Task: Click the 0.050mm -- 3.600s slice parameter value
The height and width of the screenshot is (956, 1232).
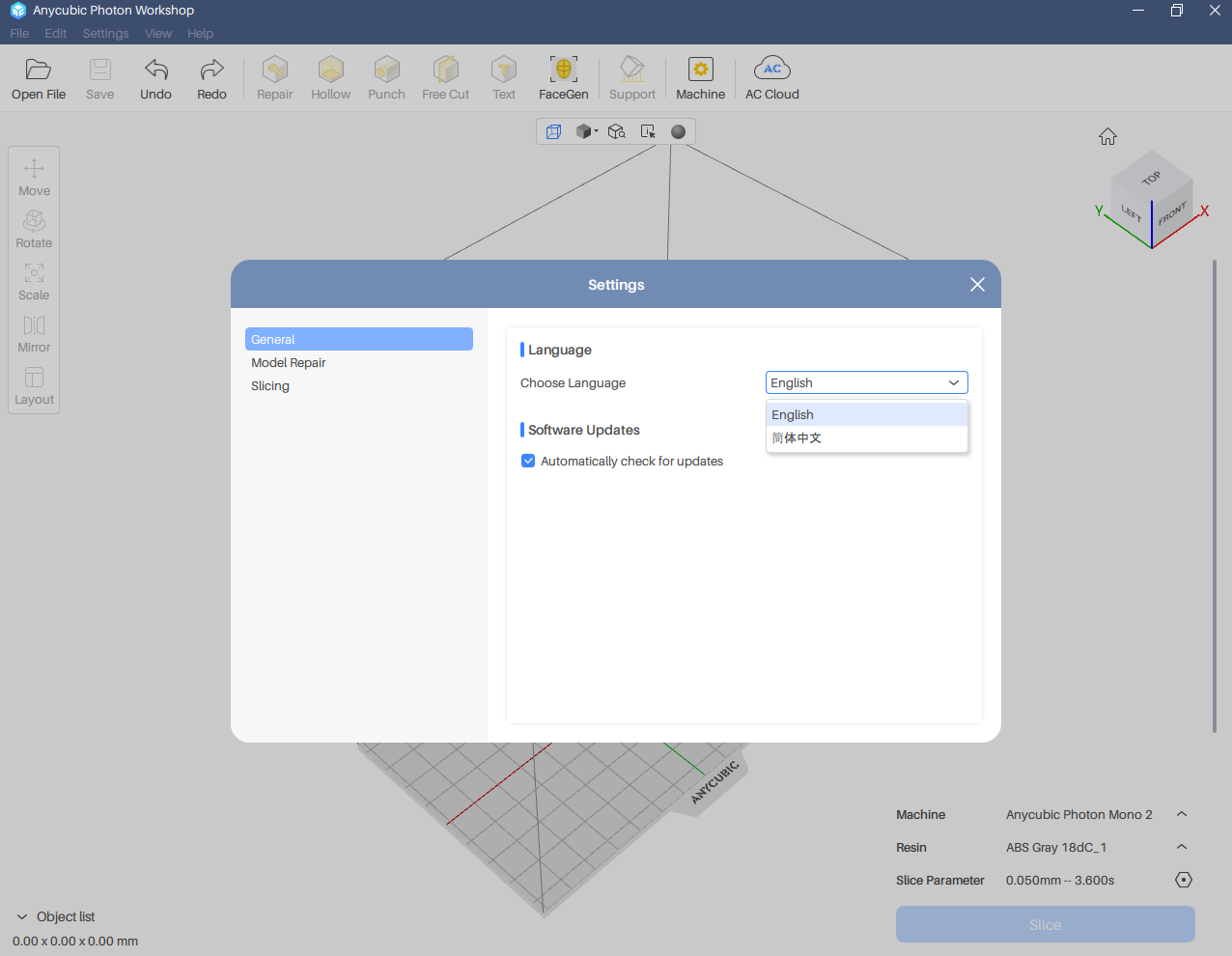Action: pos(1060,880)
